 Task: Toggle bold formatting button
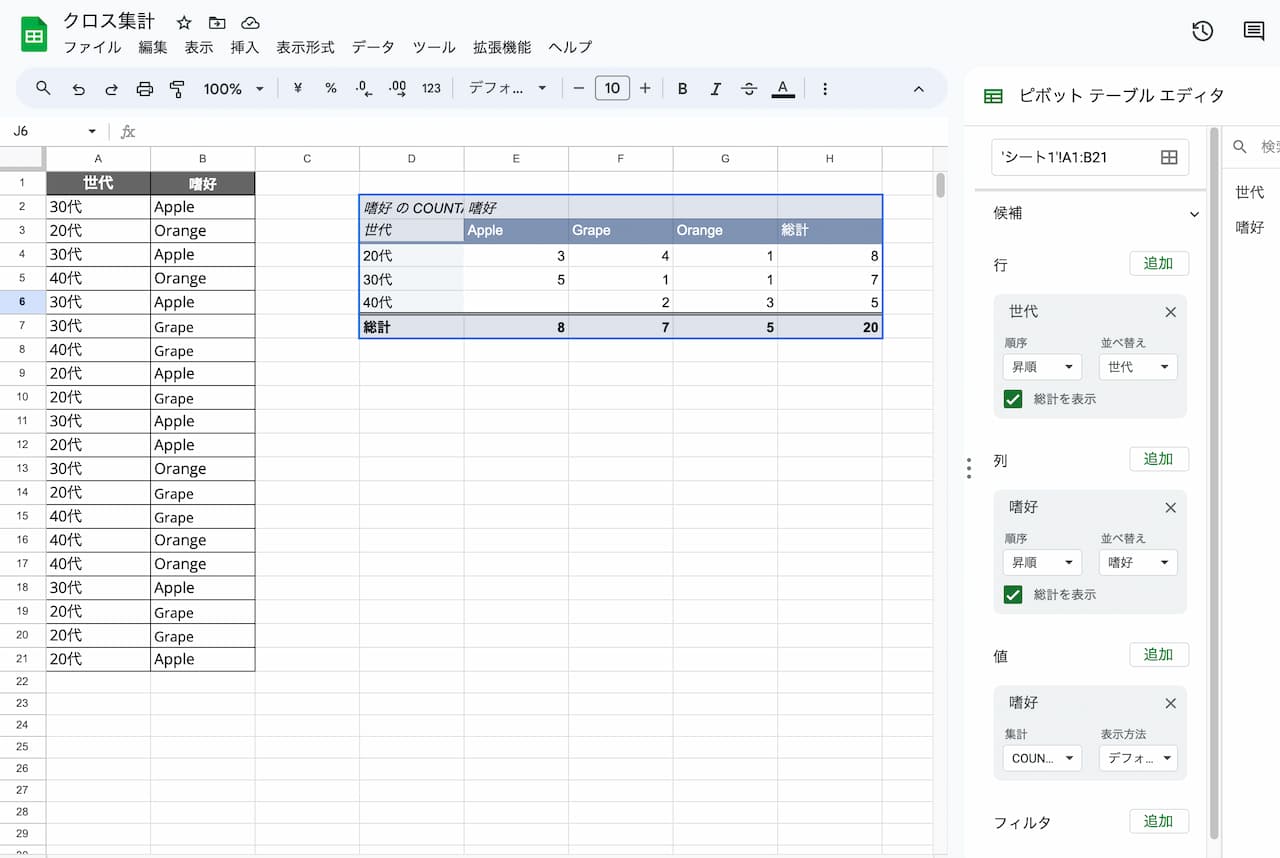tap(682, 89)
